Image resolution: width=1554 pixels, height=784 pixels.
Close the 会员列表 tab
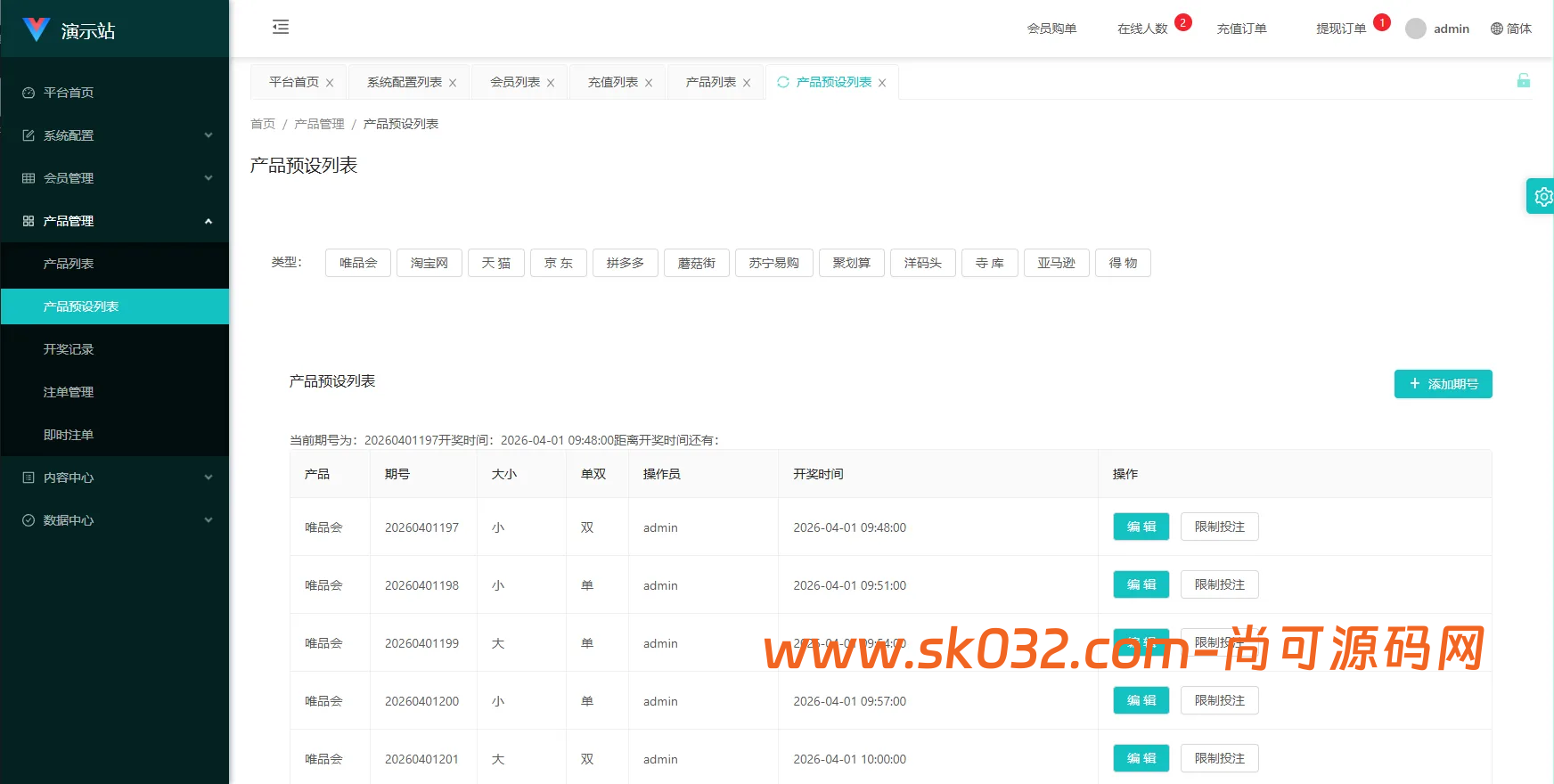click(551, 83)
